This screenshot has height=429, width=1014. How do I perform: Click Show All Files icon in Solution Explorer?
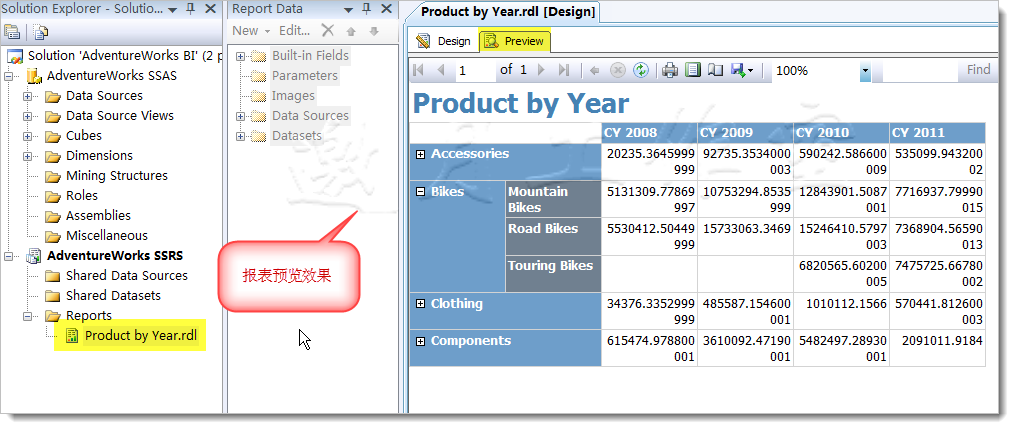[x=41, y=32]
